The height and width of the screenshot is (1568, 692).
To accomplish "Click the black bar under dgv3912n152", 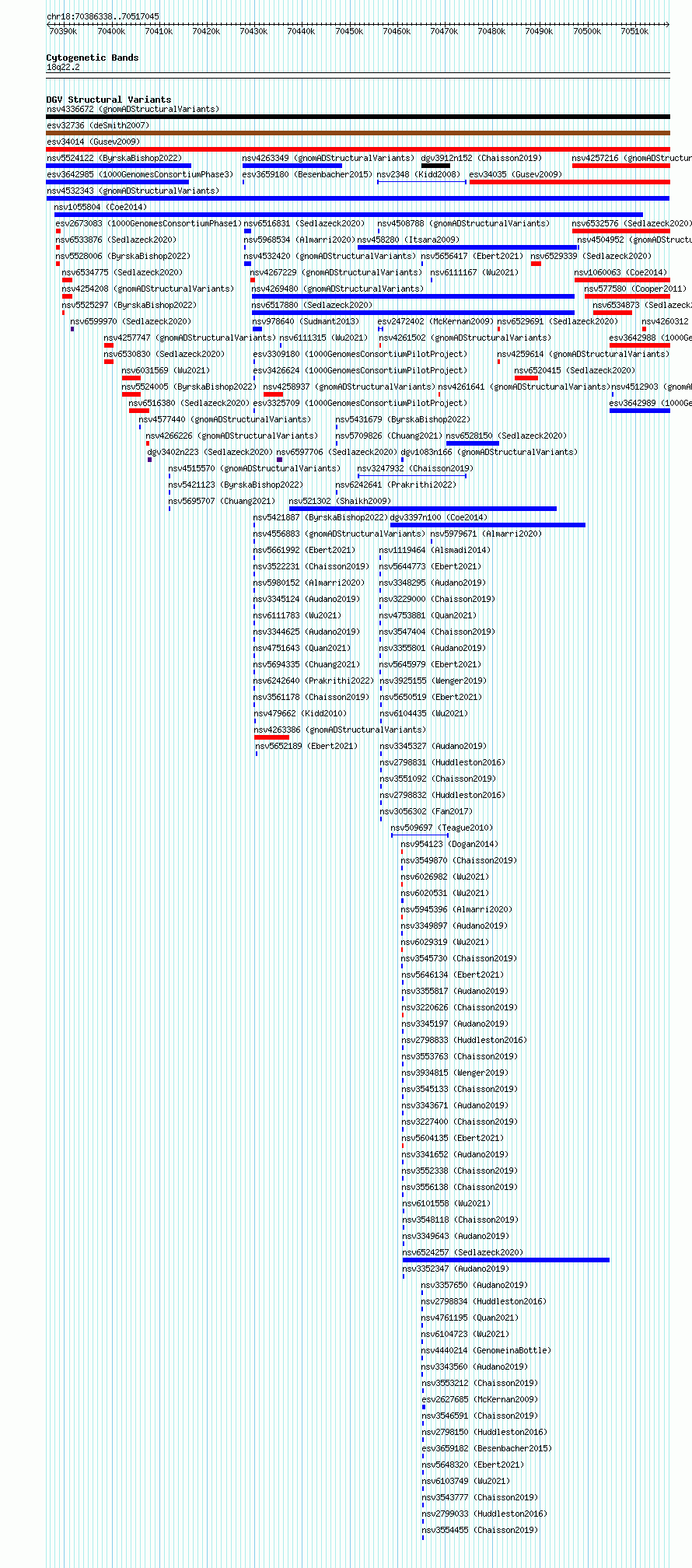I will click(x=435, y=165).
